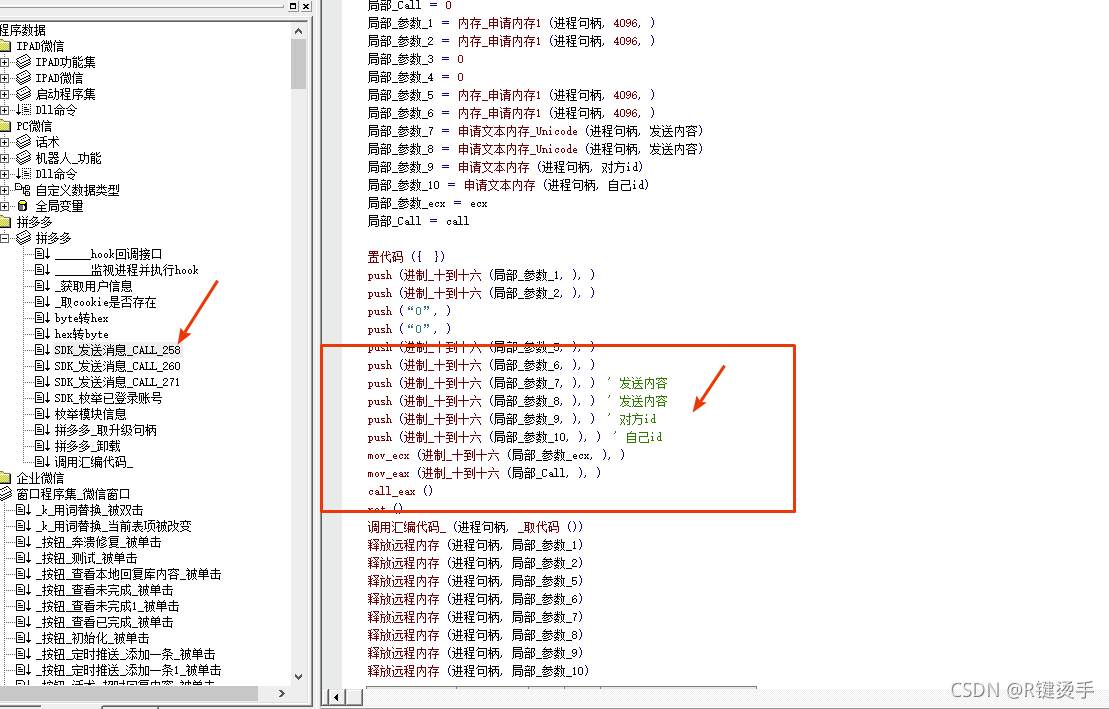
Task: Click the subroutine icon beside SDK_发送消息_CALL_260
Action: [42, 366]
